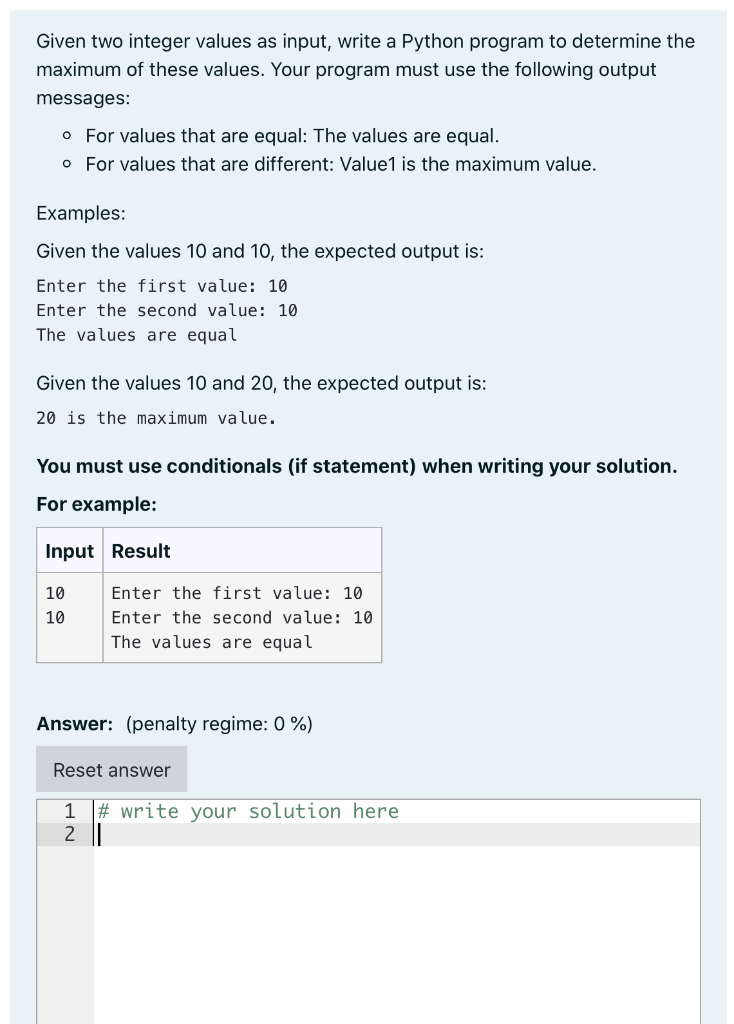Screen dimensions: 734x1024
Task: Click the Reset answer button
Action: pyautogui.click(x=111, y=769)
